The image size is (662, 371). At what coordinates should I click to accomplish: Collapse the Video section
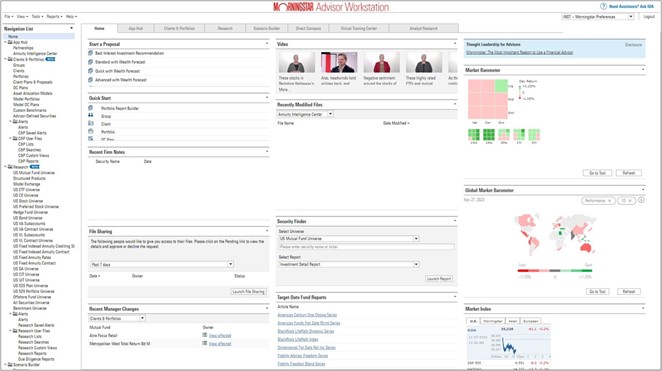point(455,43)
